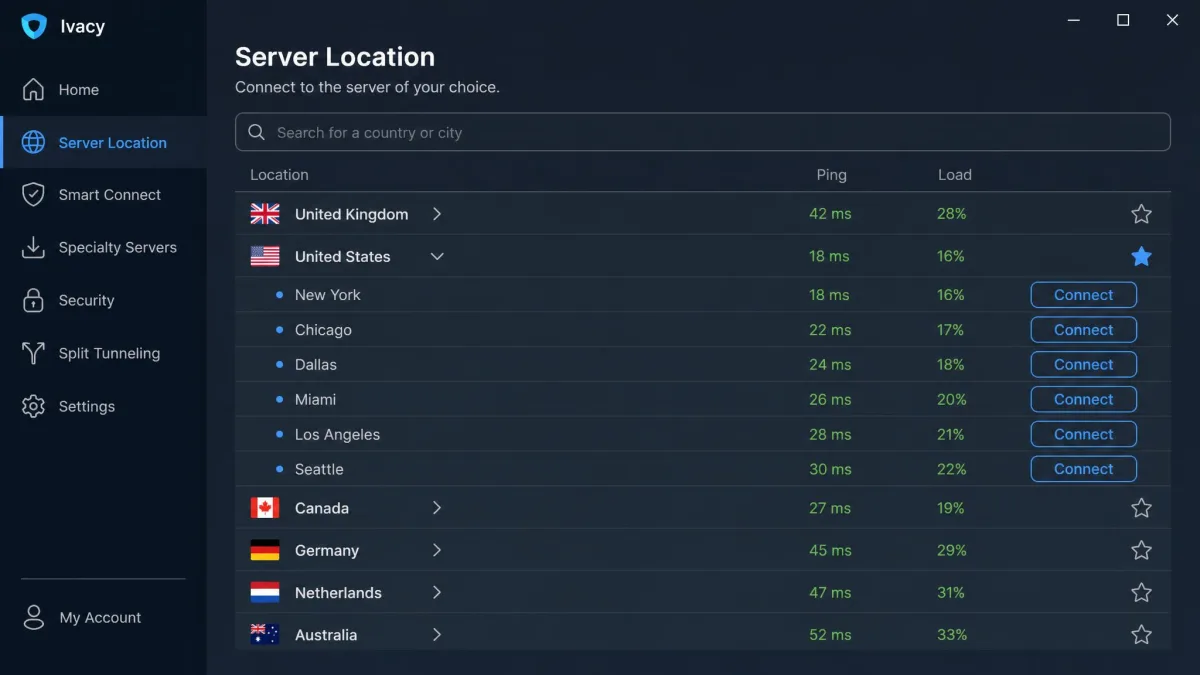Minimize the Ivacy window
1200x675 pixels.
point(1074,20)
